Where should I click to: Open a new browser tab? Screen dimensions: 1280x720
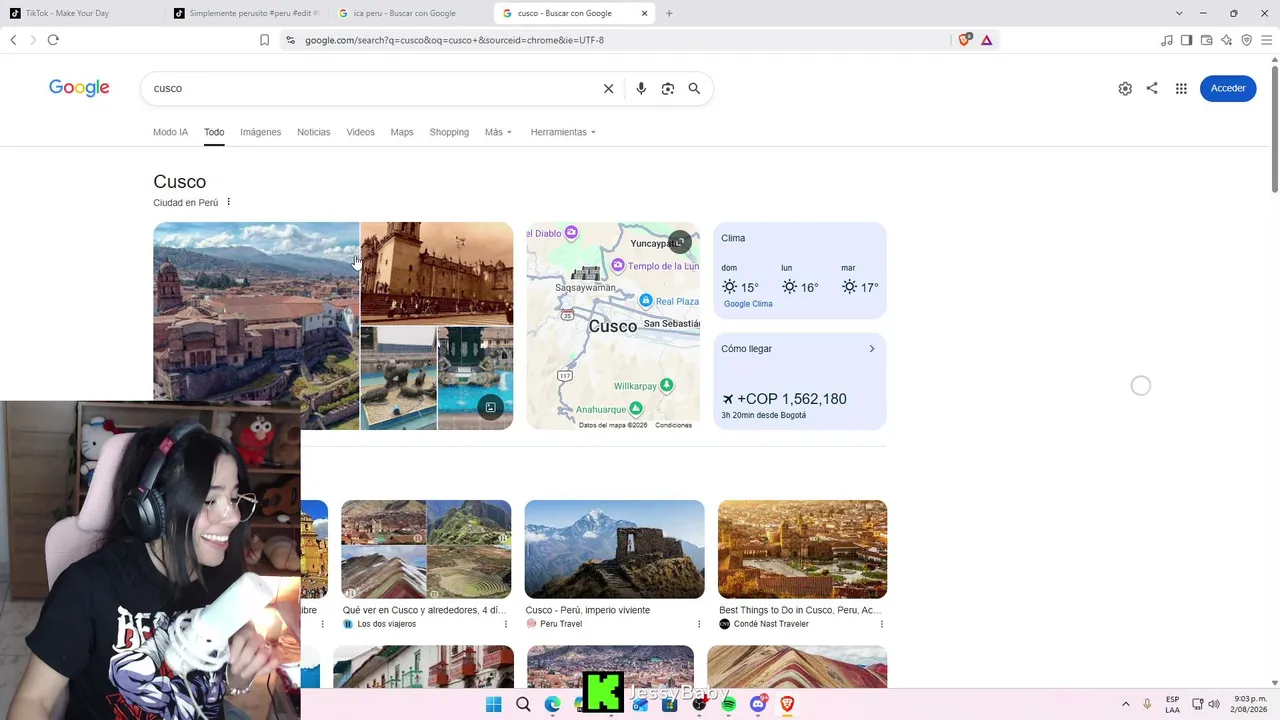point(669,13)
